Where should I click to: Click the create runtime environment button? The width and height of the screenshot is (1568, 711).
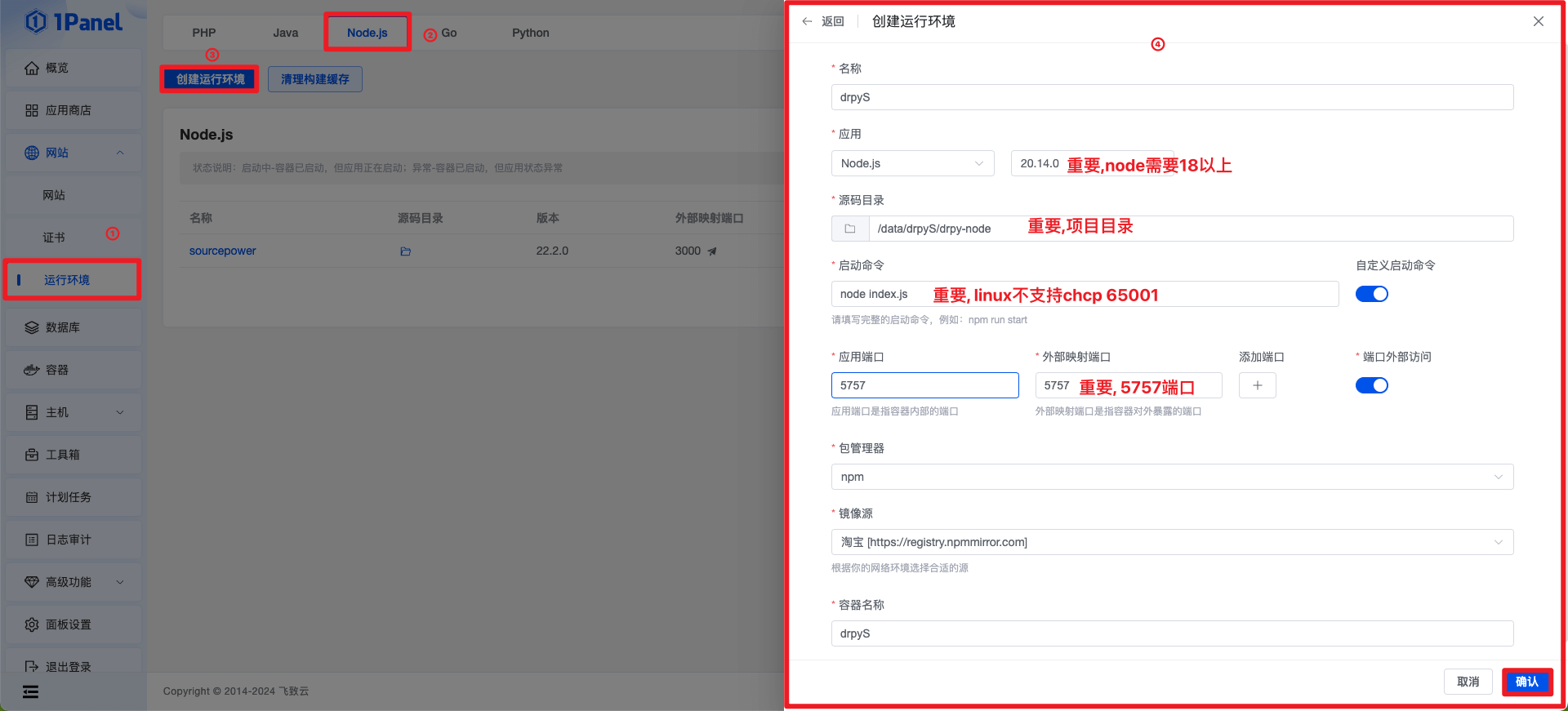click(x=210, y=79)
